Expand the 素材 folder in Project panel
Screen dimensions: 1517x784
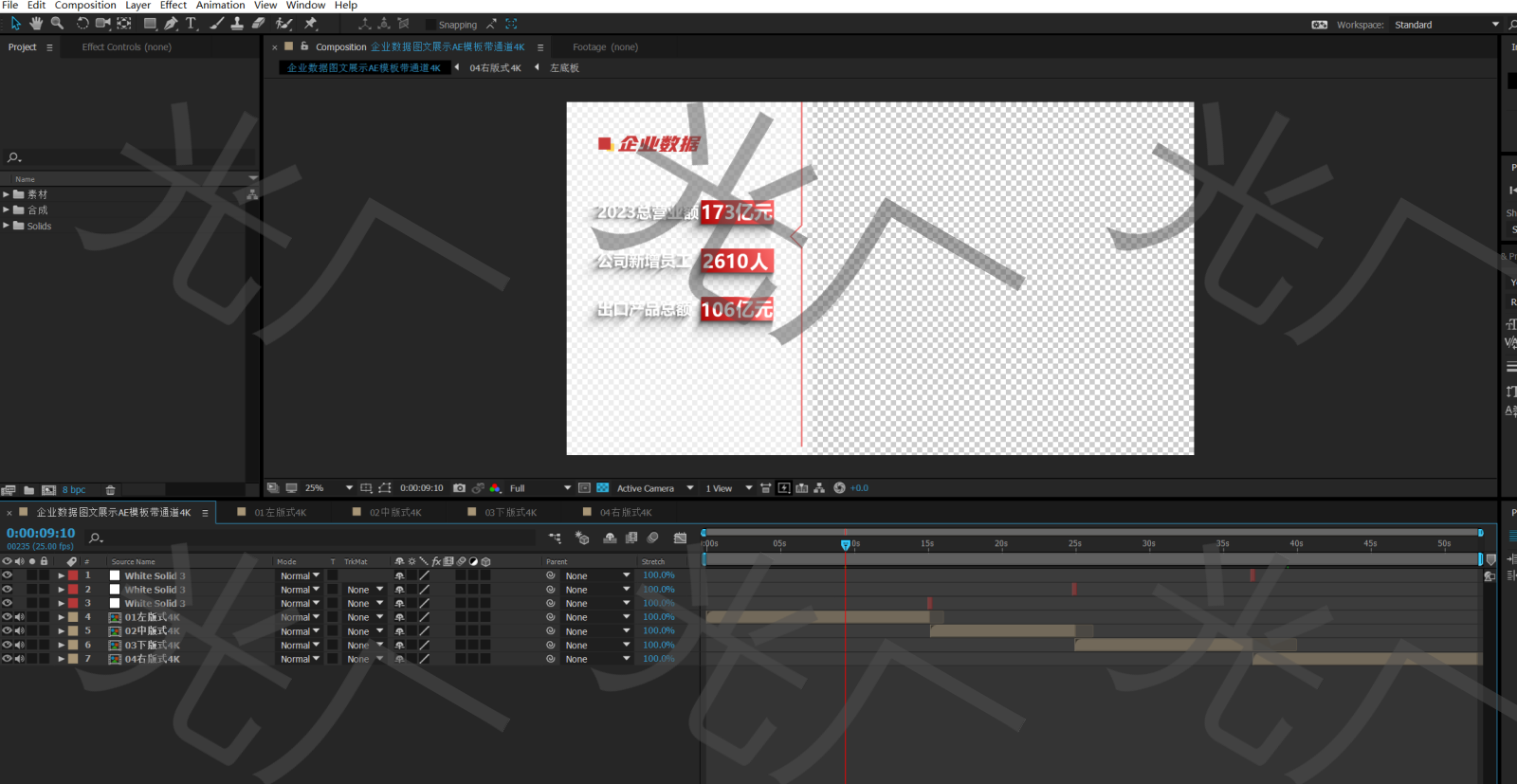[6, 194]
